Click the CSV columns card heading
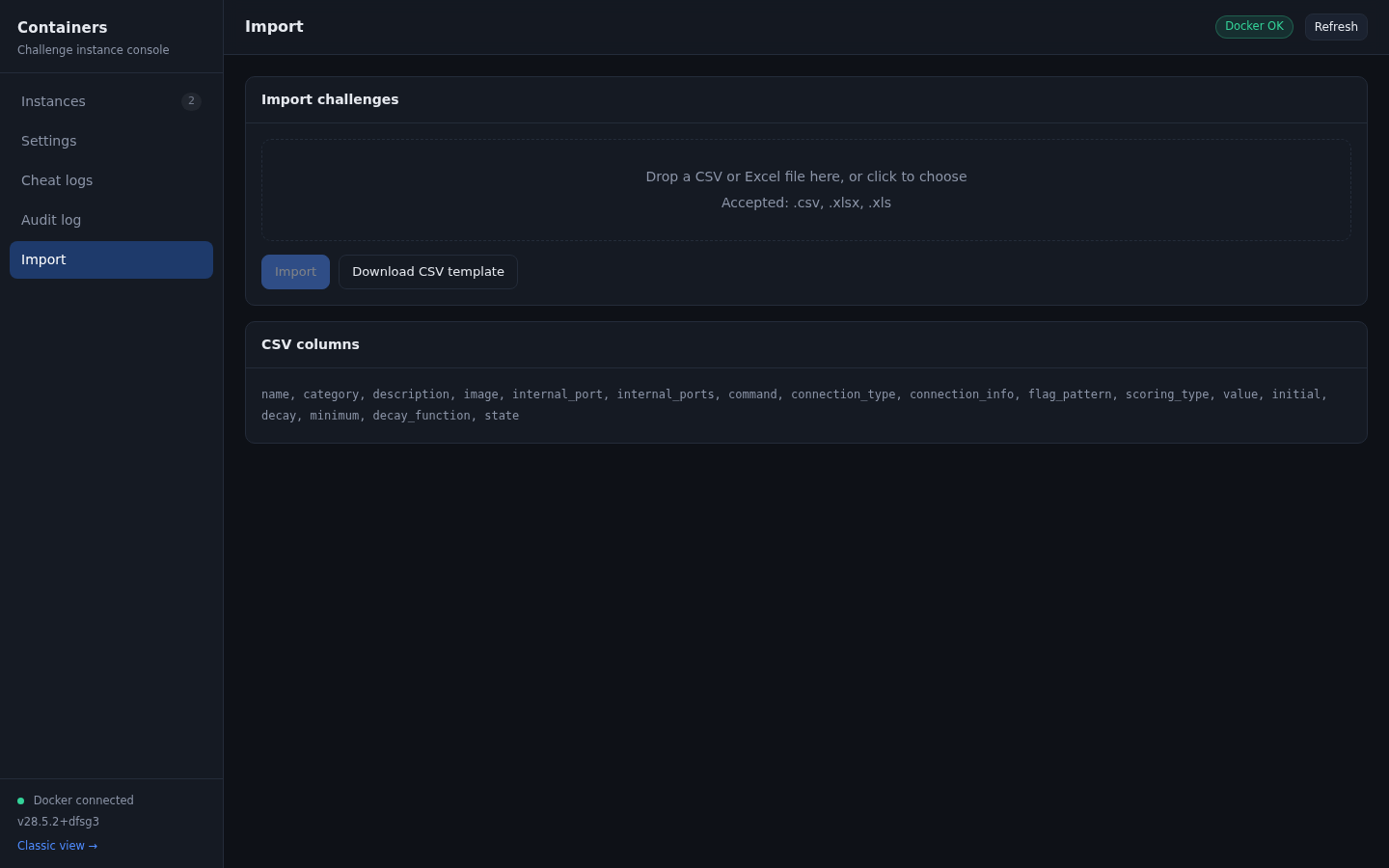The height and width of the screenshot is (868, 1389). click(x=311, y=344)
